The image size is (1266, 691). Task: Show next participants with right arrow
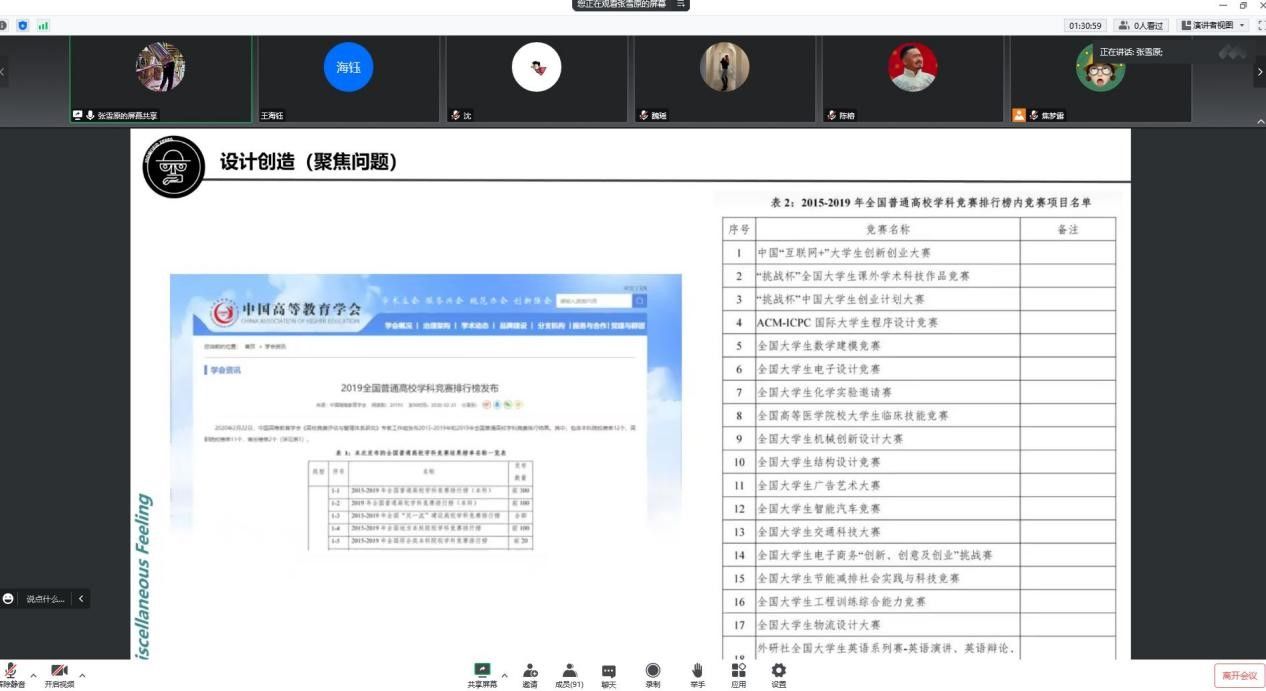tap(1260, 71)
